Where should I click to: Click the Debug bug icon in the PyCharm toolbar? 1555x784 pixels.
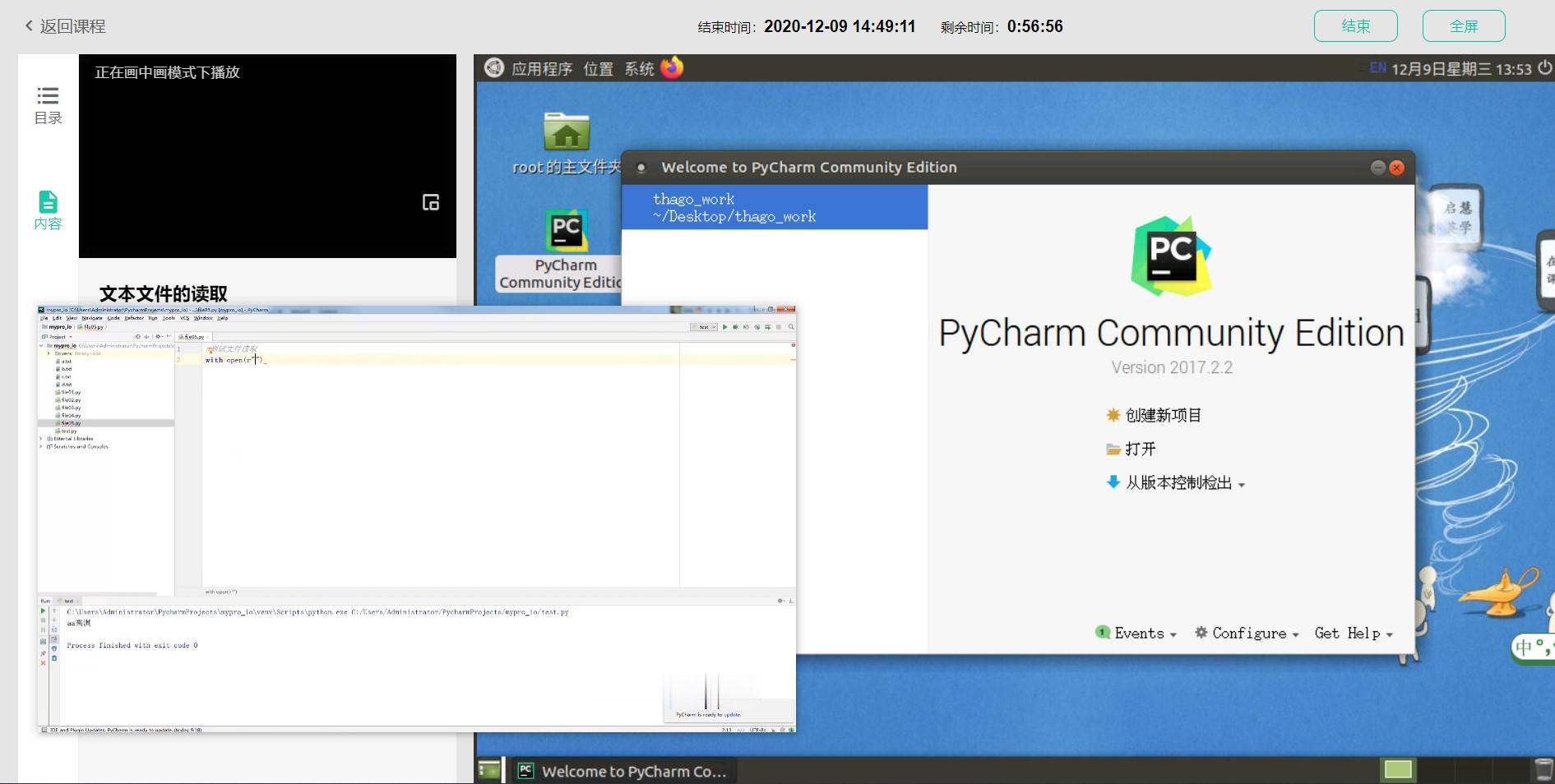click(x=735, y=327)
